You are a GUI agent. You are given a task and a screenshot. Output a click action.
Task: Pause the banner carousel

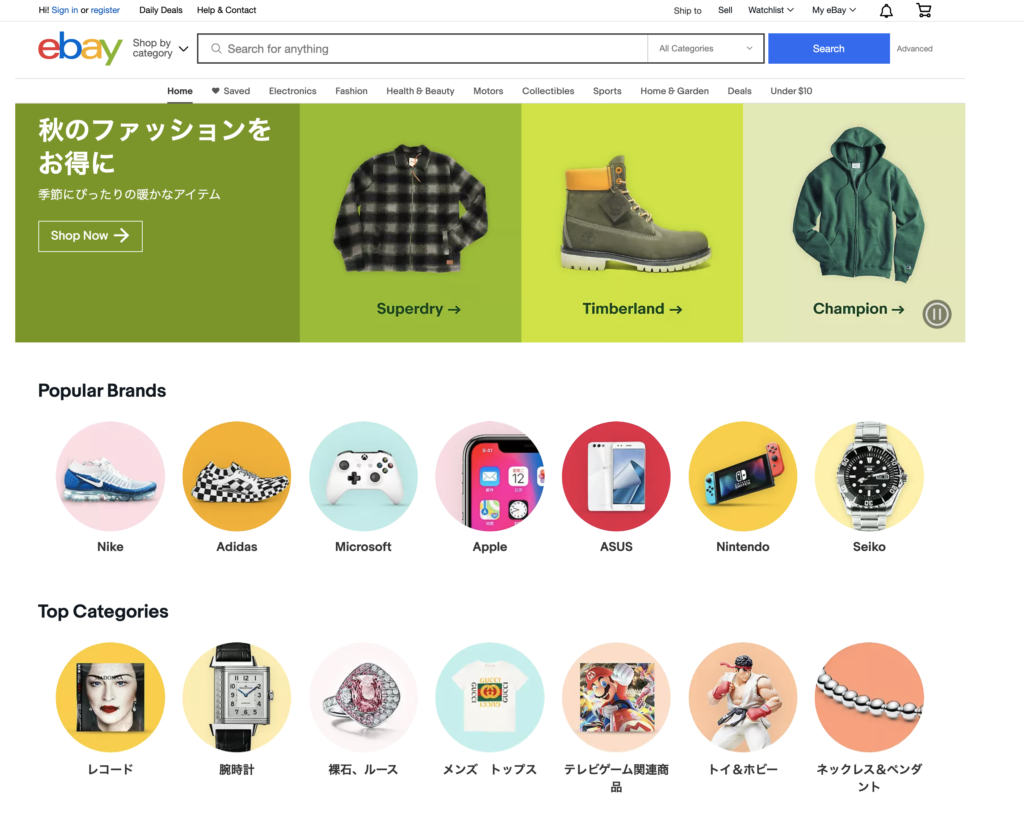click(x=936, y=314)
